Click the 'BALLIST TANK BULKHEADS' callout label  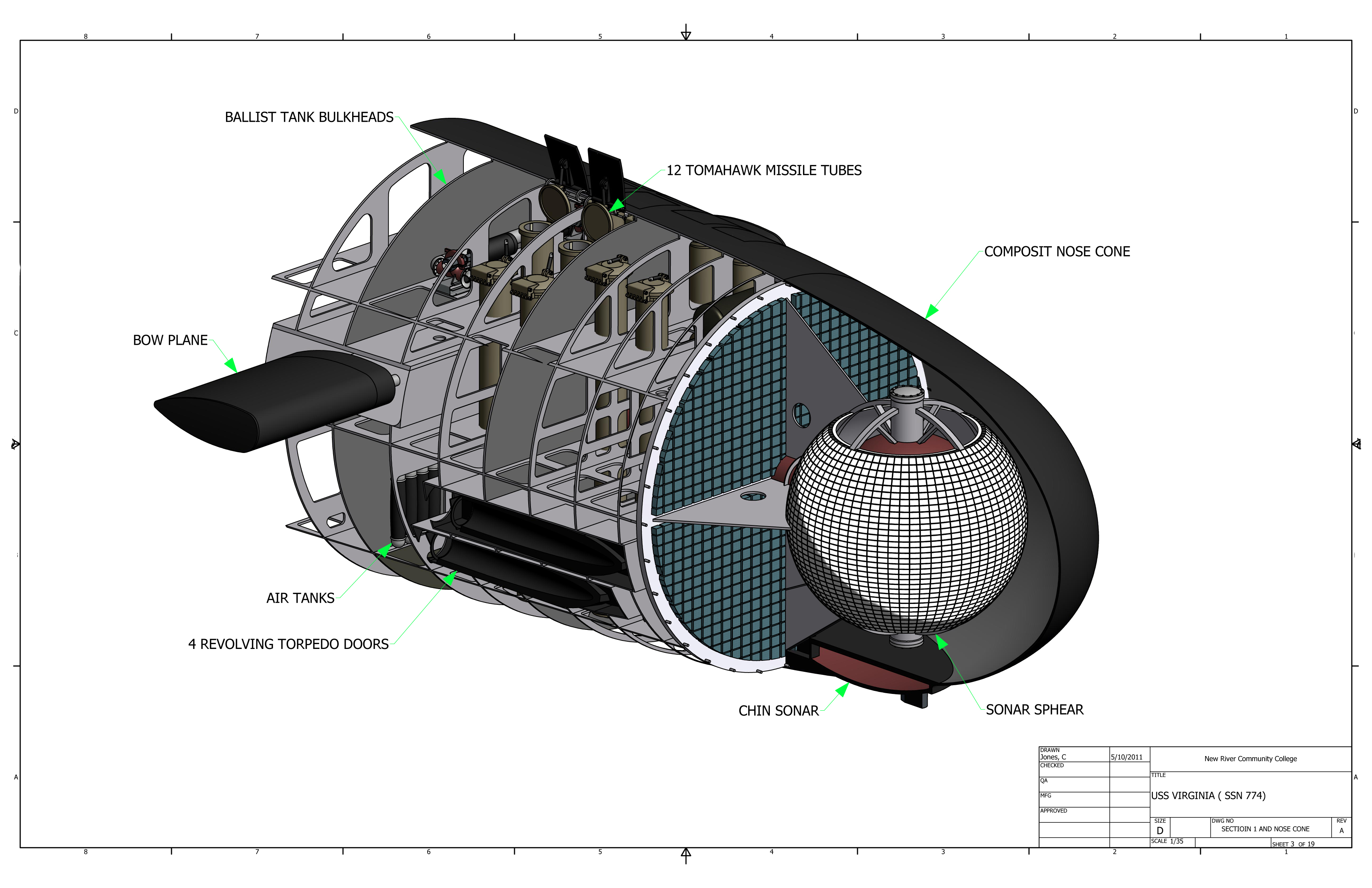pos(309,117)
